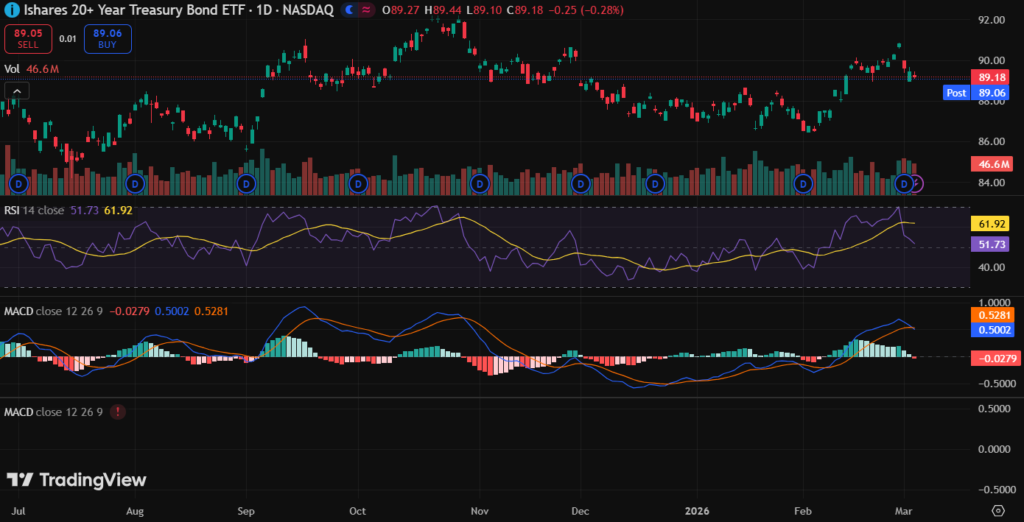
Task: Click the Vol 46.6M volume legend
Action: pos(31,69)
